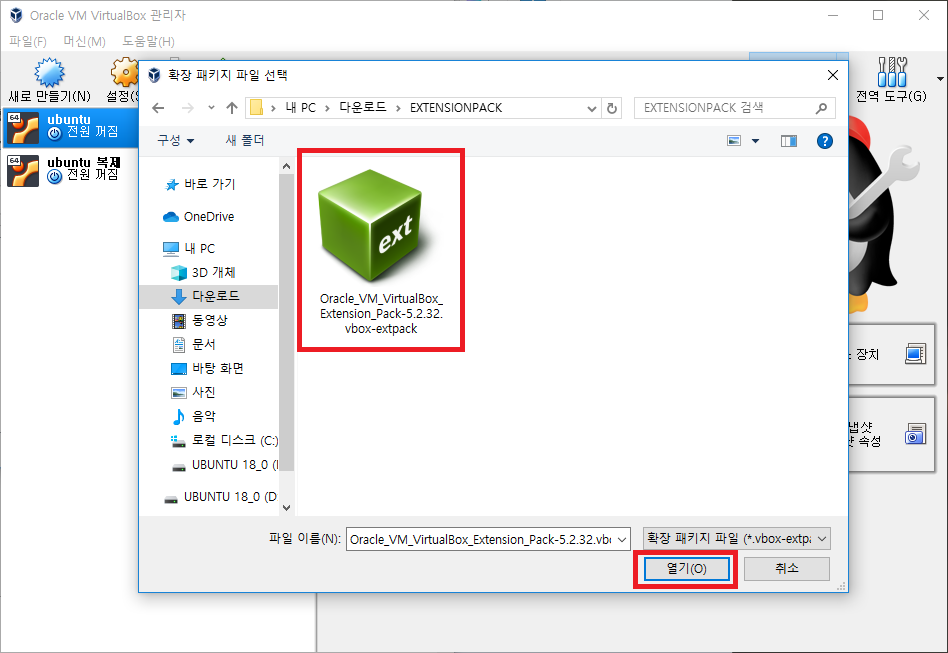Select OneDrive in the navigation pane
The width and height of the screenshot is (948, 653).
[x=199, y=216]
